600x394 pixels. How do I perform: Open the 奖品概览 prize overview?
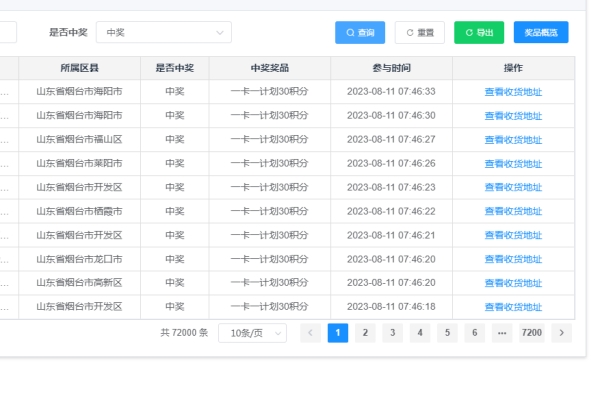(x=541, y=33)
